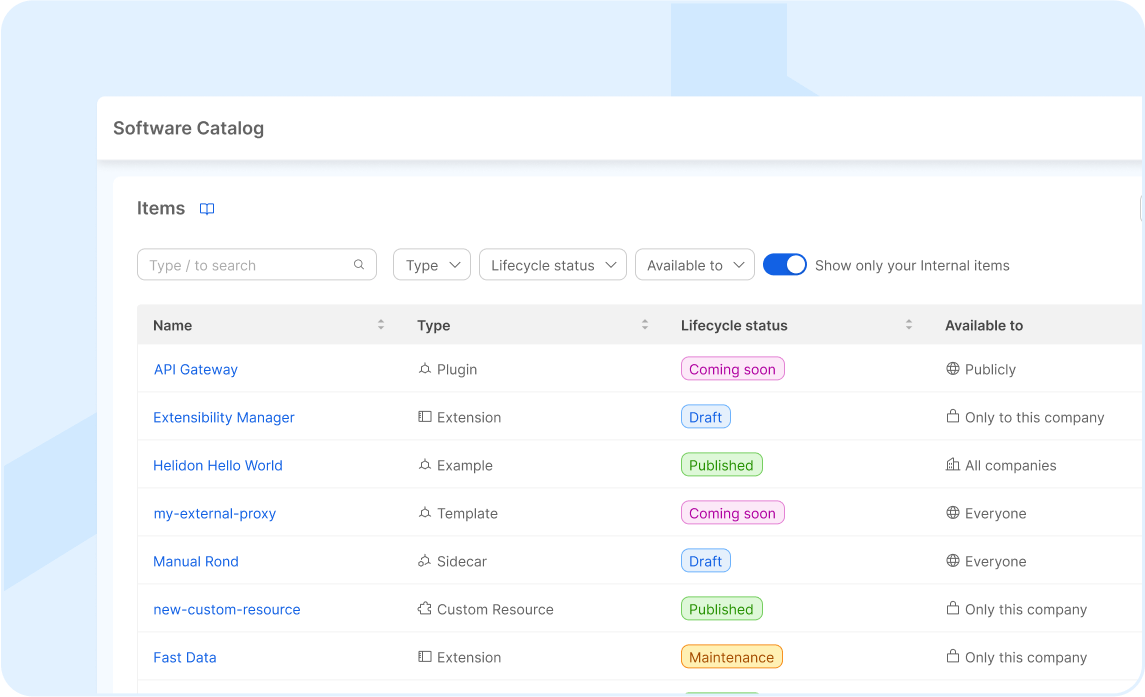Sort by Lifecycle status column arrows
The height and width of the screenshot is (697, 1145).
coord(909,325)
